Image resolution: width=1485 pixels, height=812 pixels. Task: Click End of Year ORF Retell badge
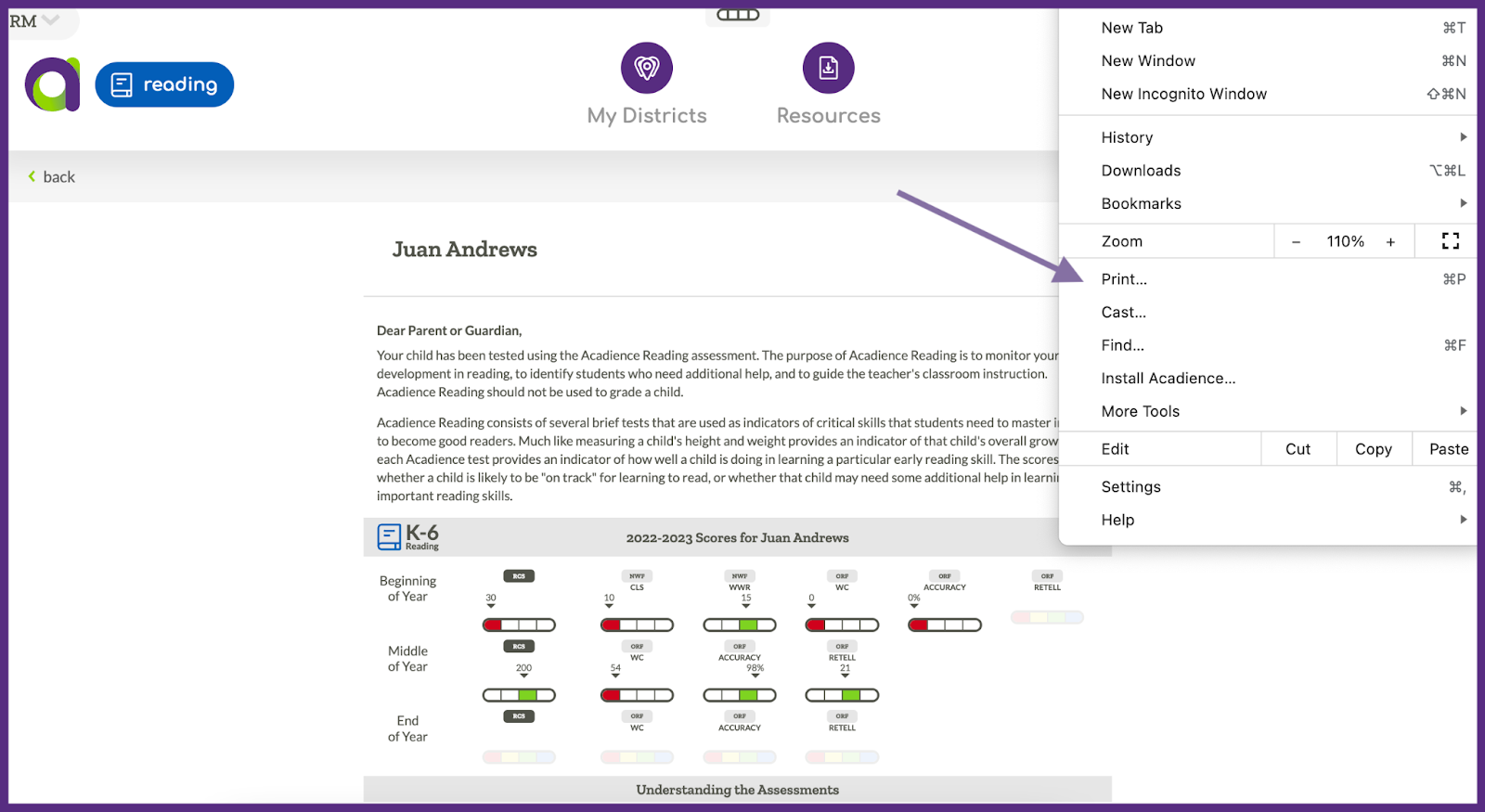pyautogui.click(x=842, y=716)
